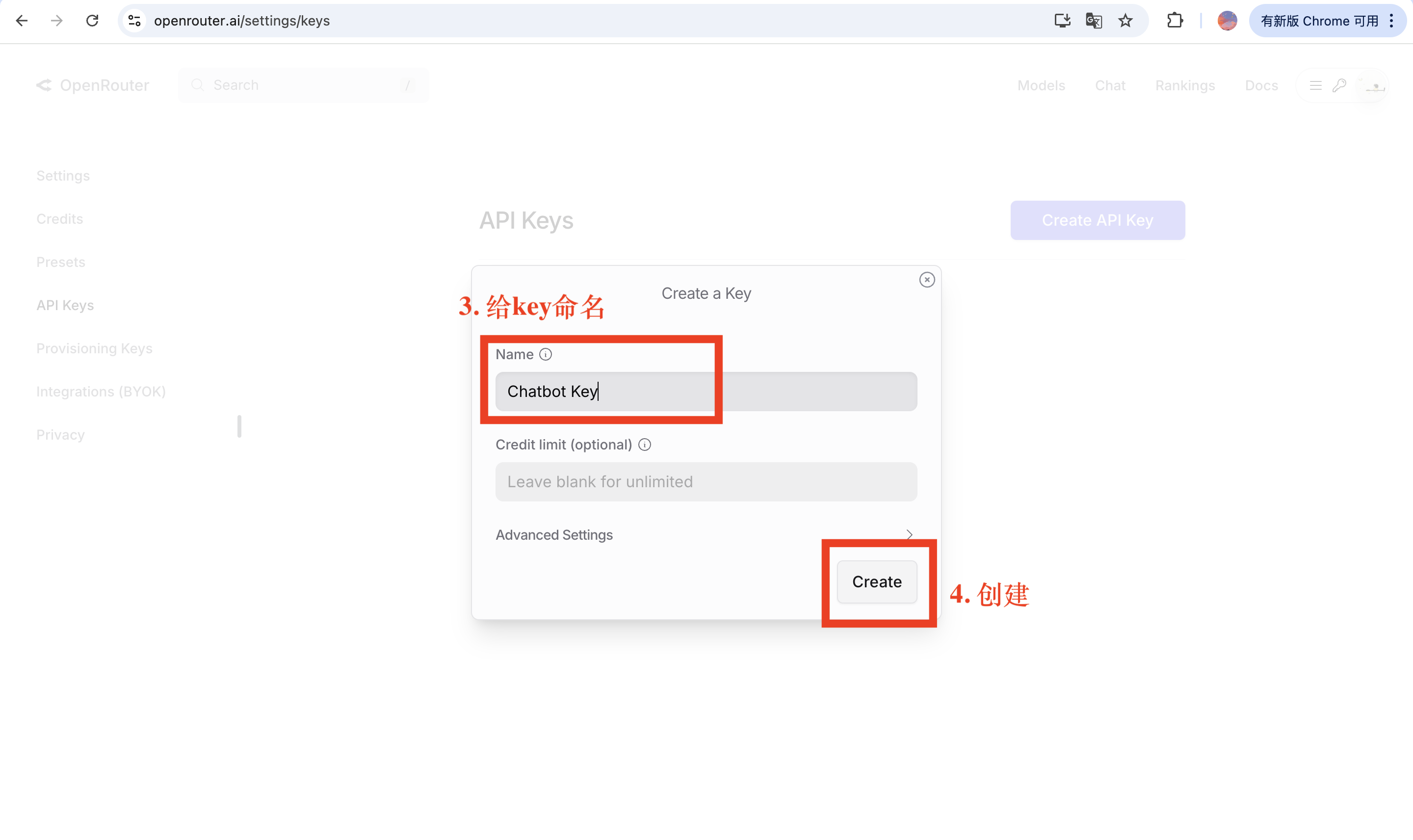The width and height of the screenshot is (1413, 840).
Task: Click the Credit limit info icon
Action: click(x=644, y=445)
